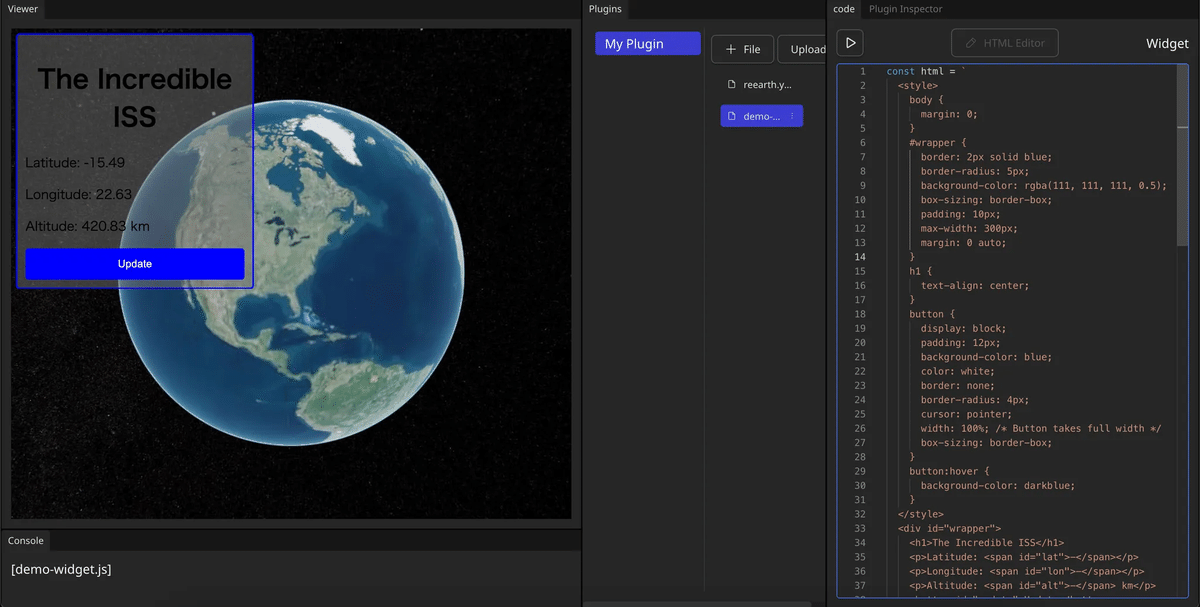
Task: Open the three-dot menu on demo file
Action: [x=792, y=117]
